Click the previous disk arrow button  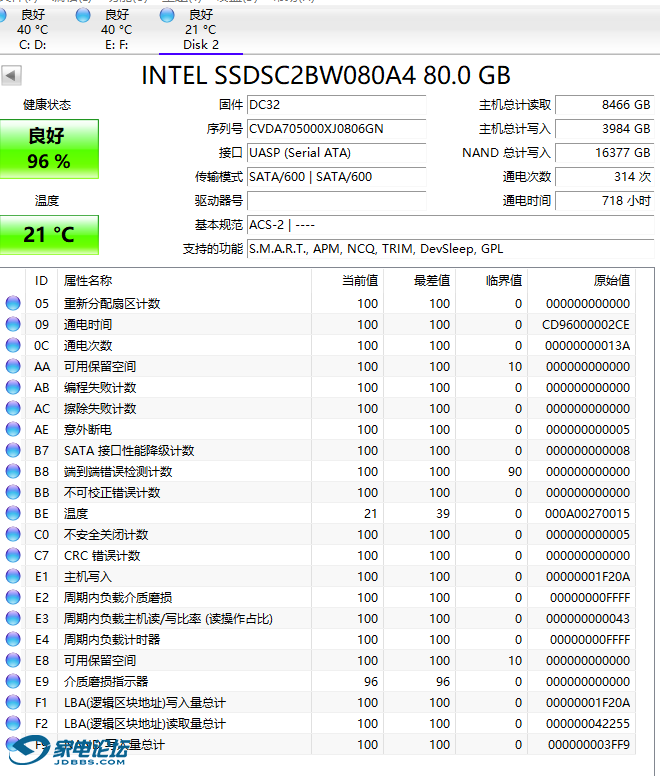point(11,76)
